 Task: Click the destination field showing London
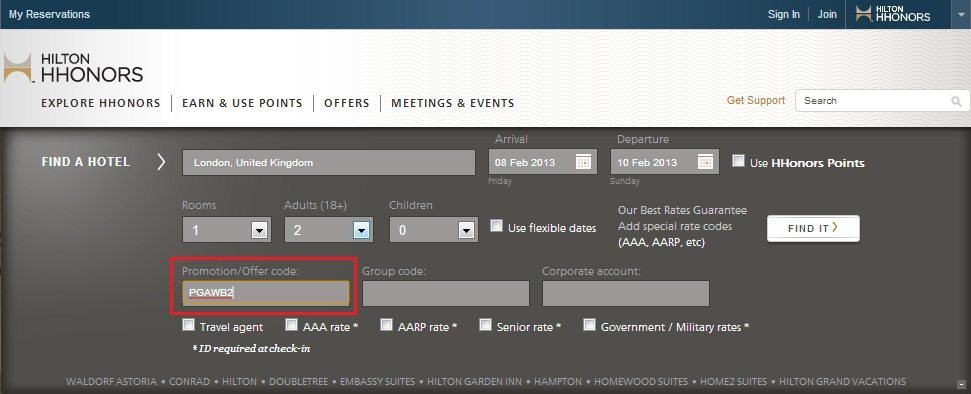click(329, 162)
